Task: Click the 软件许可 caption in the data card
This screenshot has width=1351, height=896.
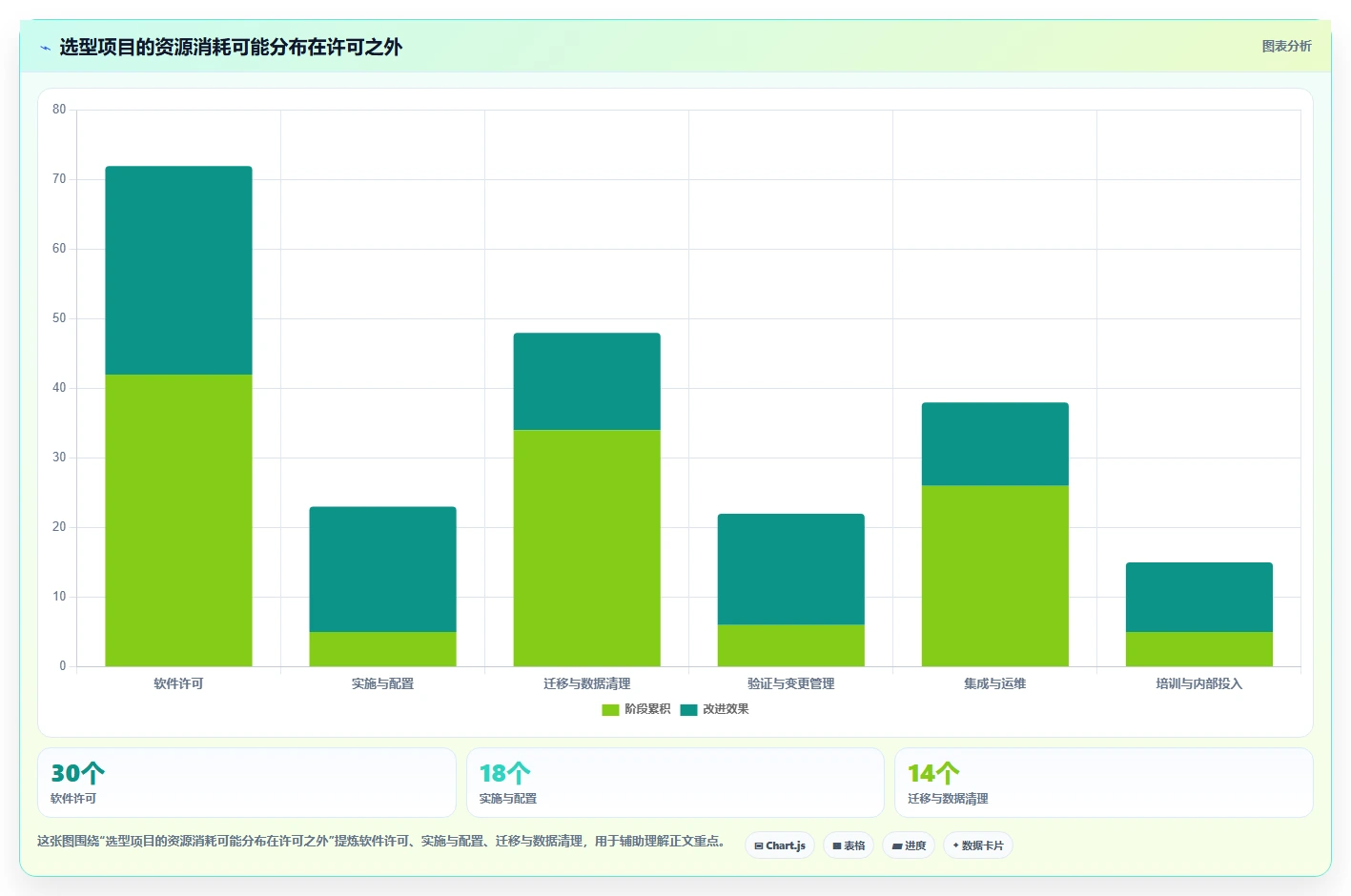Action: click(73, 799)
